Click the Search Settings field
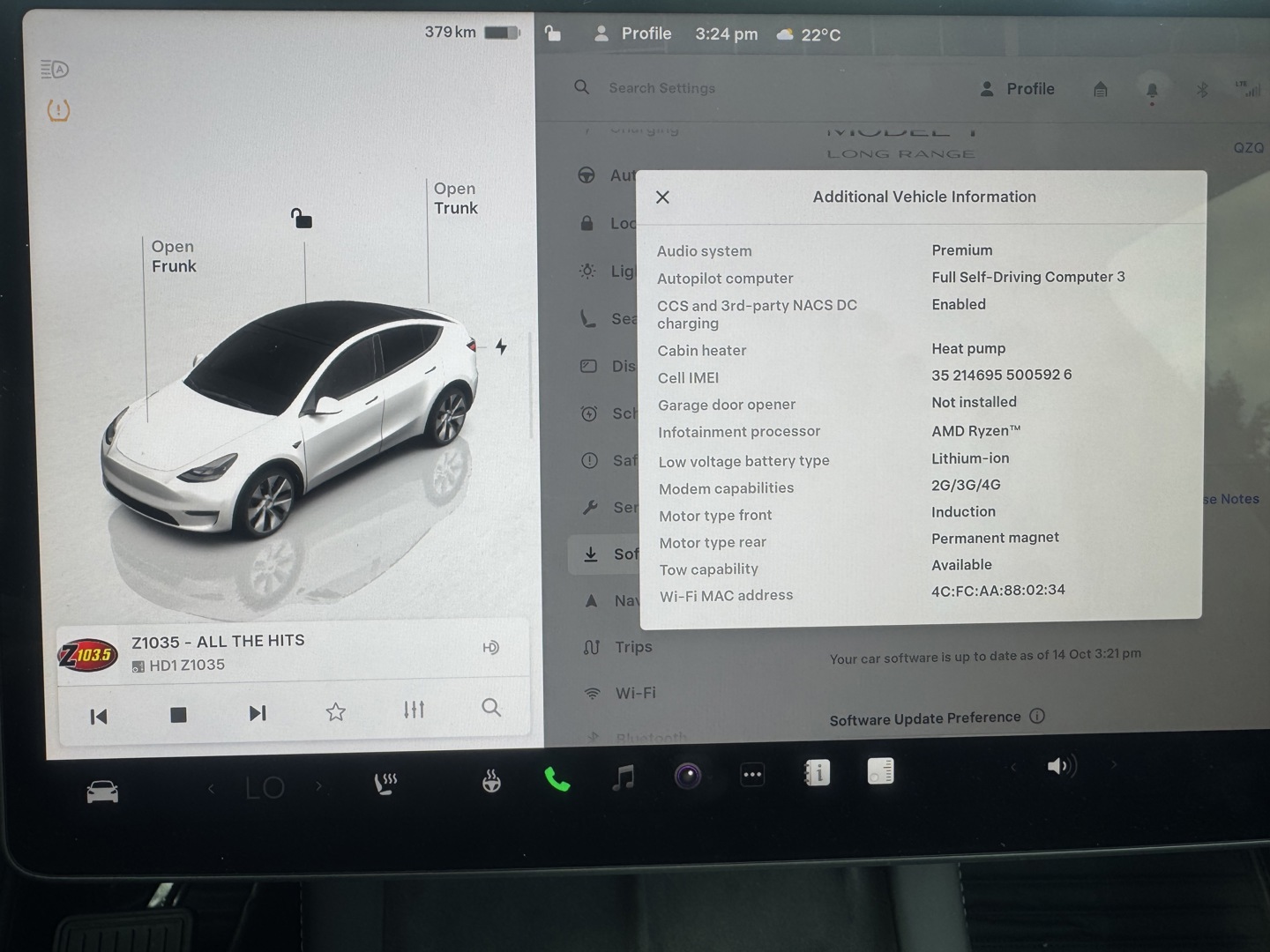Viewport: 1270px width, 952px height. [661, 88]
